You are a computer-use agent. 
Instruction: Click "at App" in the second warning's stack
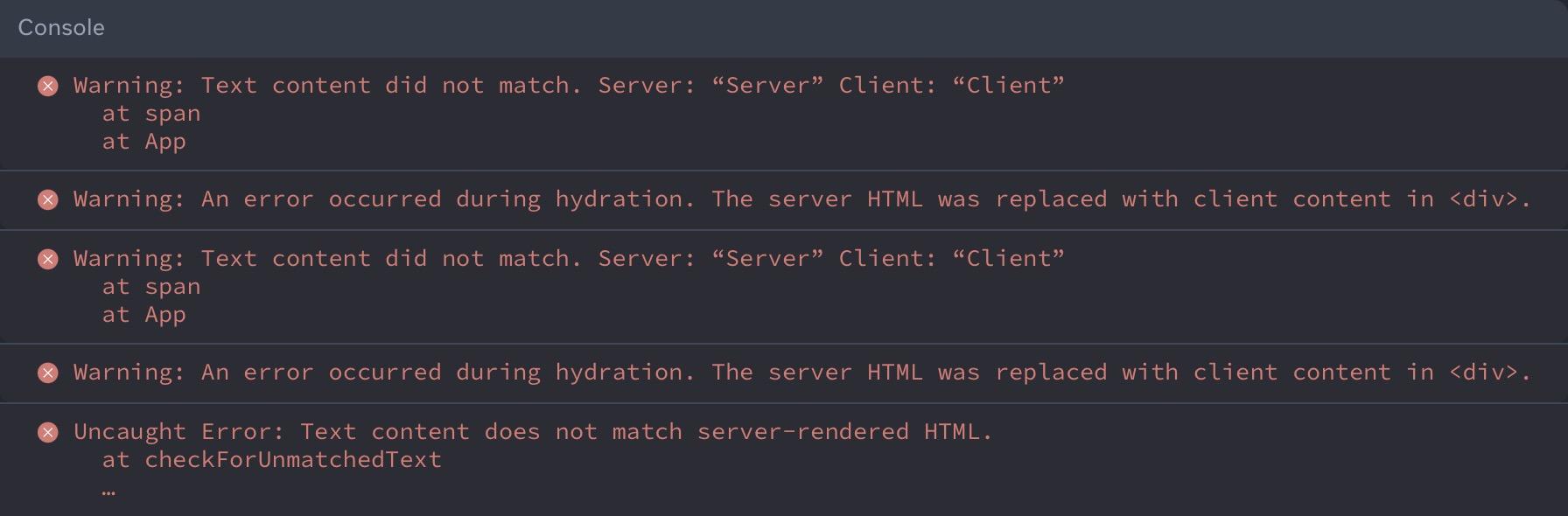(x=144, y=315)
